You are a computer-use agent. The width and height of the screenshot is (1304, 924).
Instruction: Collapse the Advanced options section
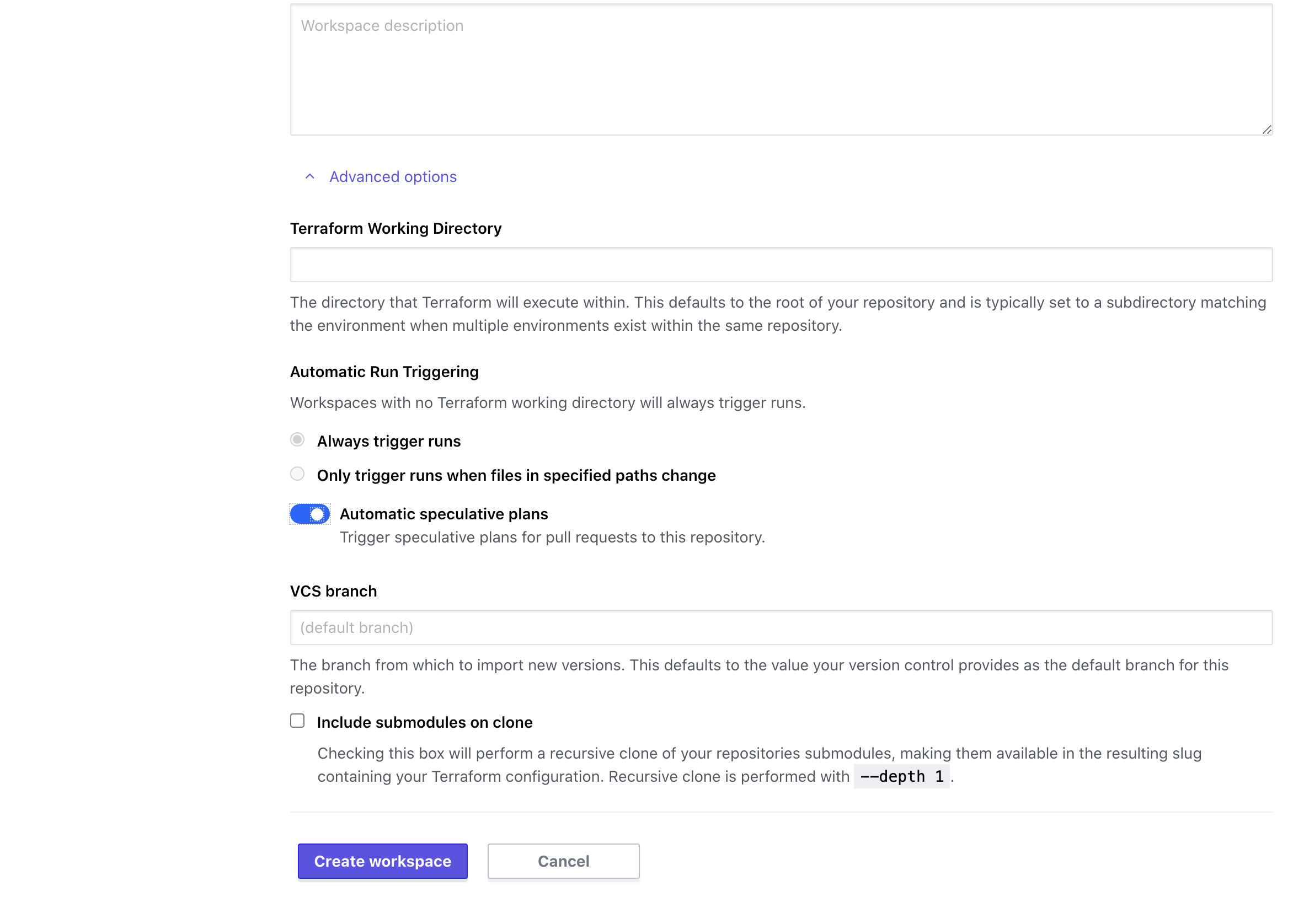coord(392,176)
